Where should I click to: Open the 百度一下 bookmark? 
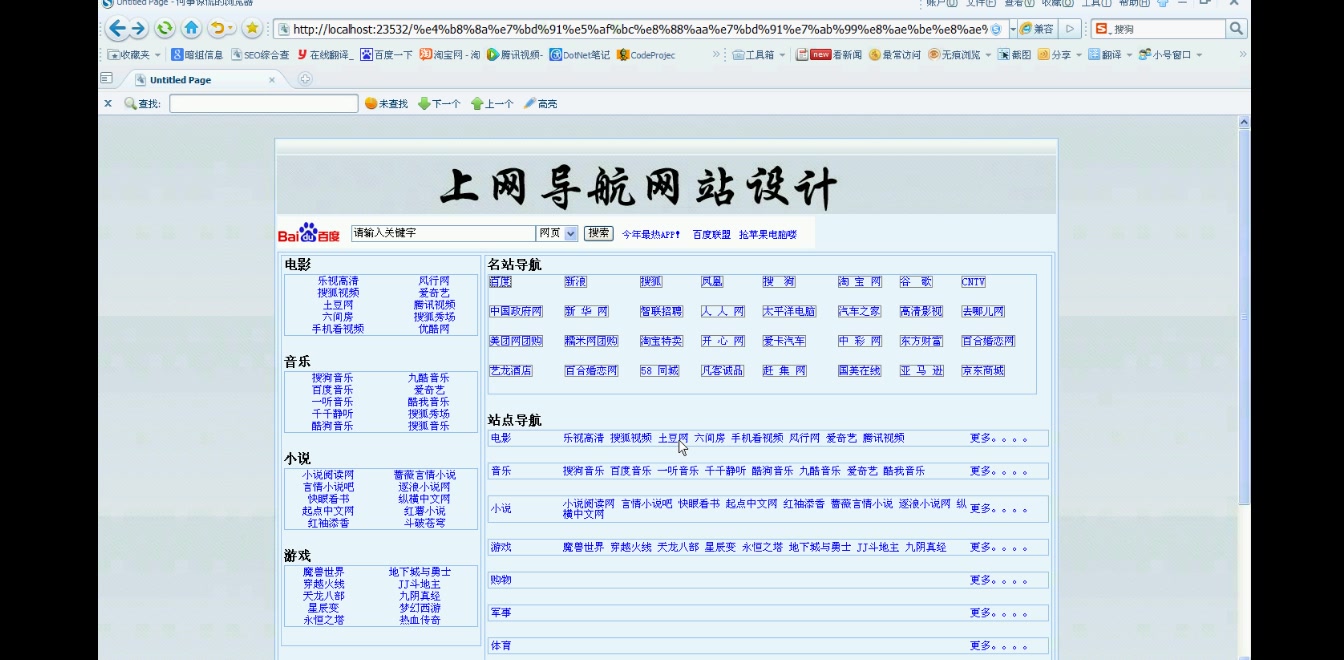386,55
